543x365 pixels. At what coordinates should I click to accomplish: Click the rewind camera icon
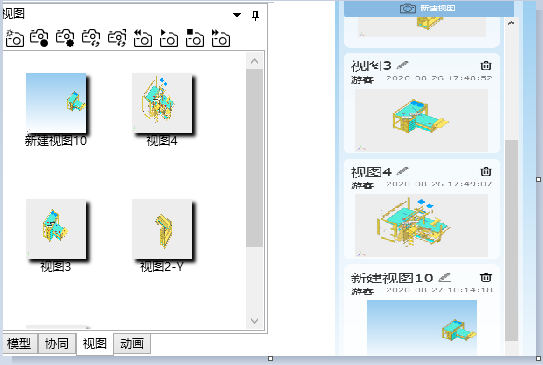click(x=143, y=38)
